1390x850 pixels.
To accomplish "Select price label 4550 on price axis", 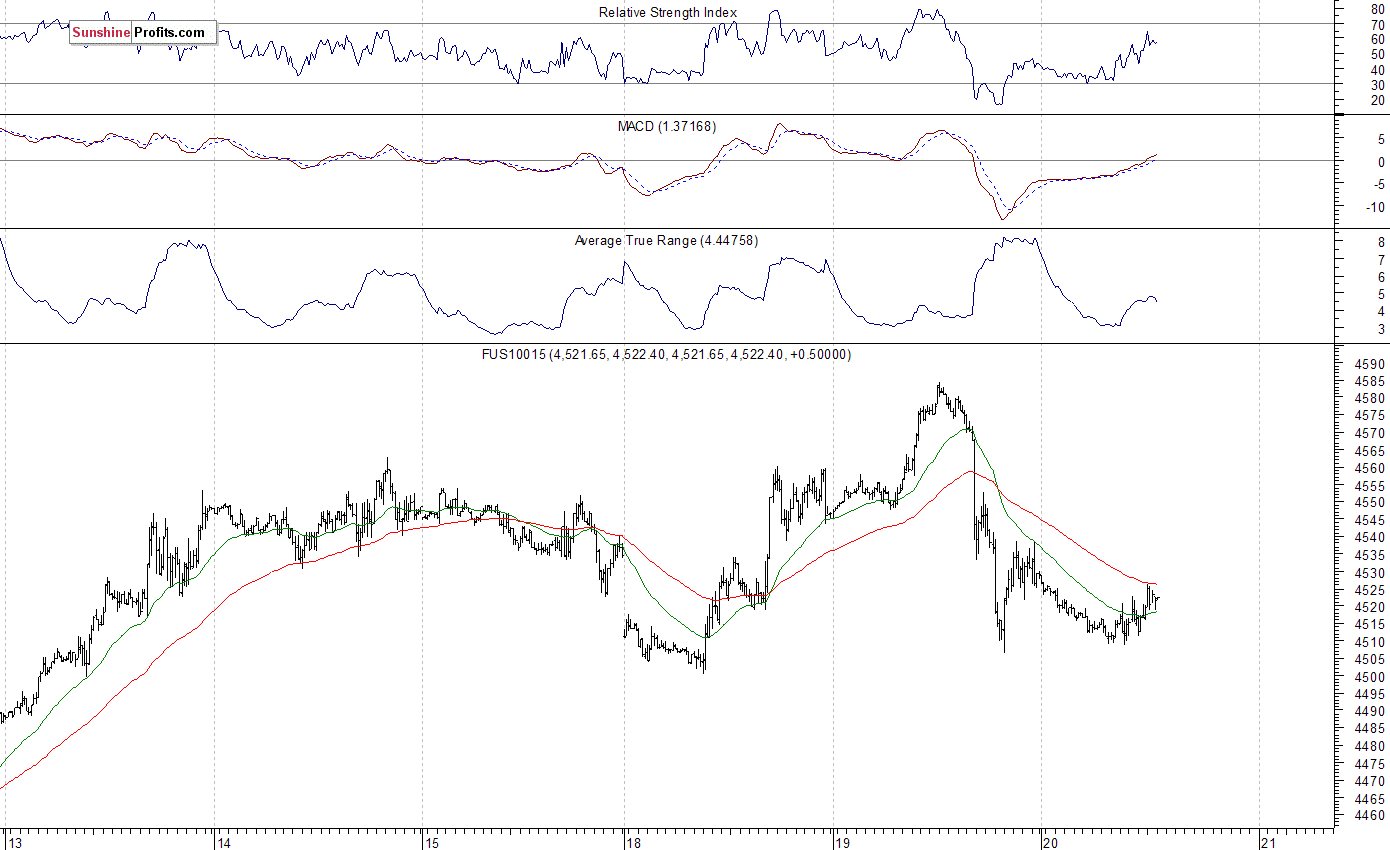I will 1372,503.
